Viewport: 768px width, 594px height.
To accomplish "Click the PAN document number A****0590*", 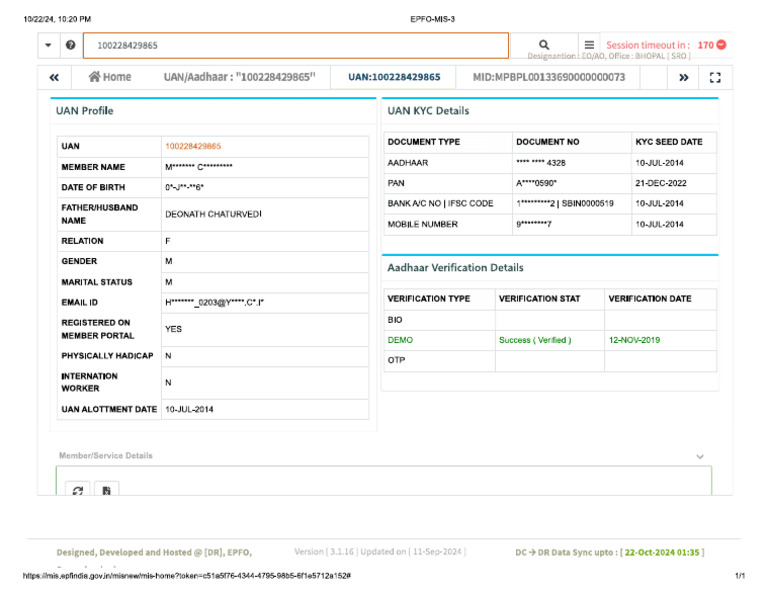I will pos(536,183).
